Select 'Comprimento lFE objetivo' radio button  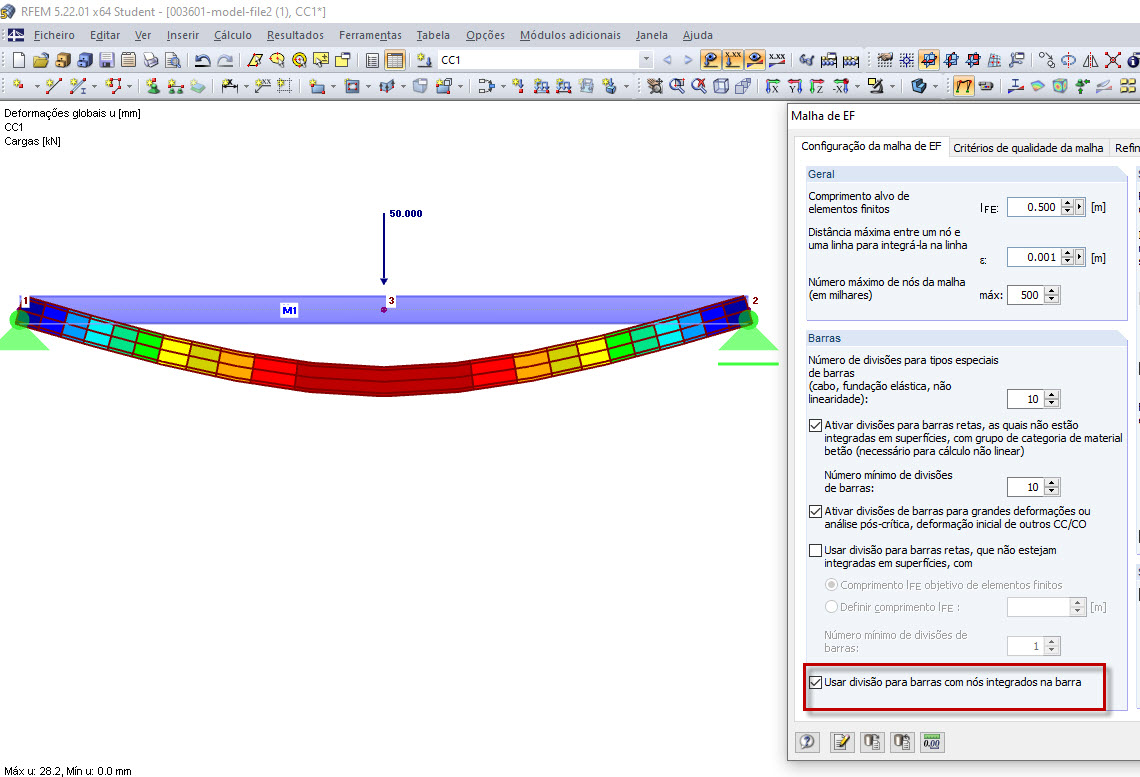pyautogui.click(x=831, y=585)
